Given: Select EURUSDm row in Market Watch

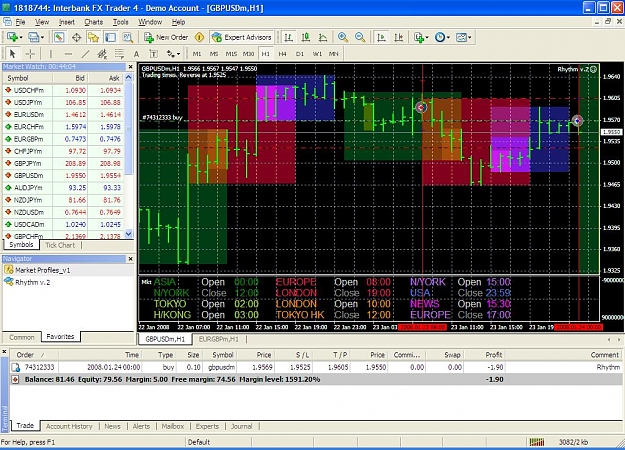Looking at the screenshot, I should point(63,115).
